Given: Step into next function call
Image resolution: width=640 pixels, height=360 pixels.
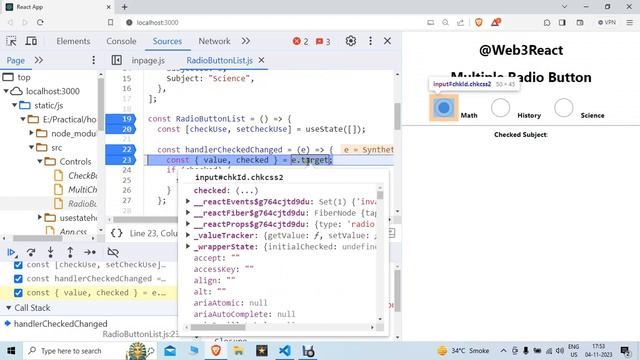Looking at the screenshot, I should pos(50,252).
